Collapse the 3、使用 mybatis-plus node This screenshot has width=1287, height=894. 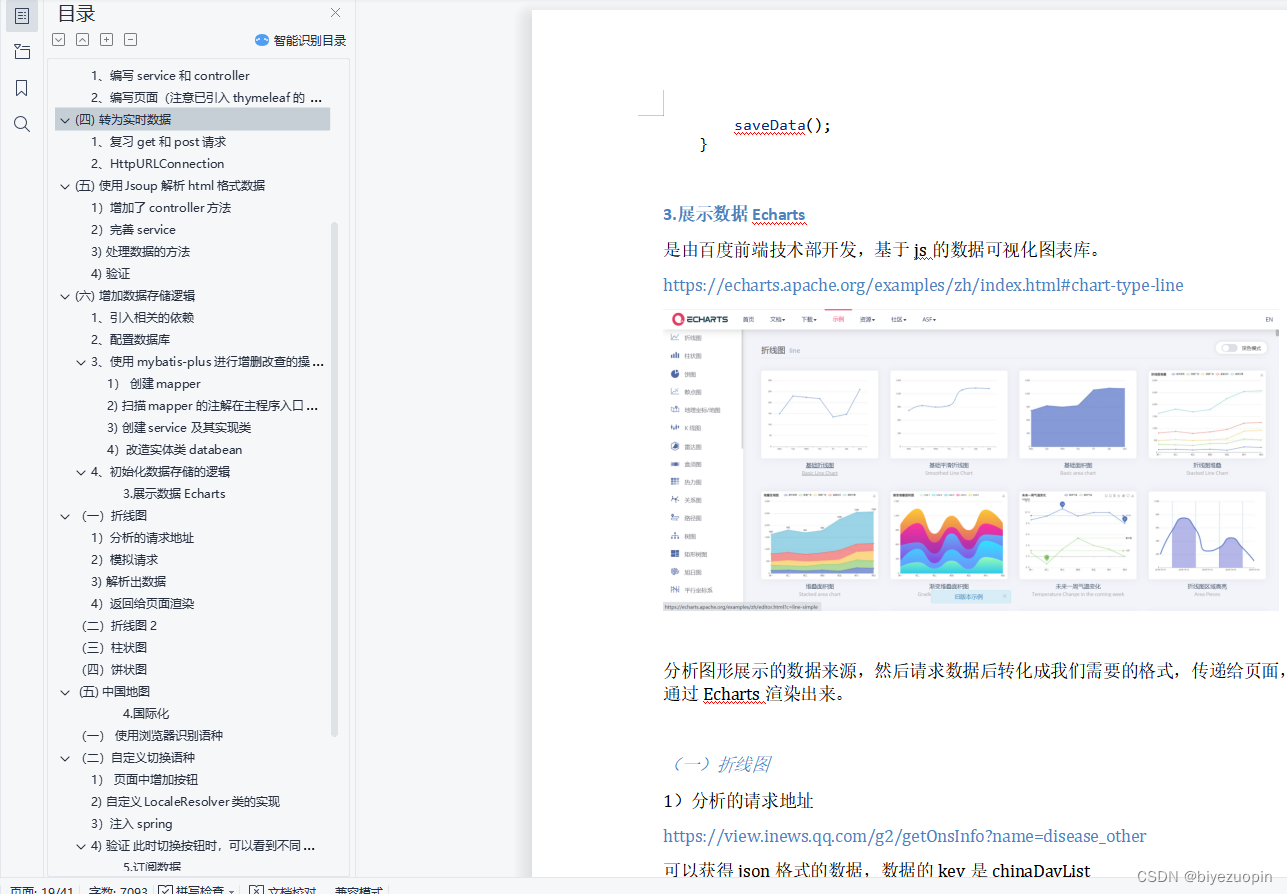tap(81, 362)
